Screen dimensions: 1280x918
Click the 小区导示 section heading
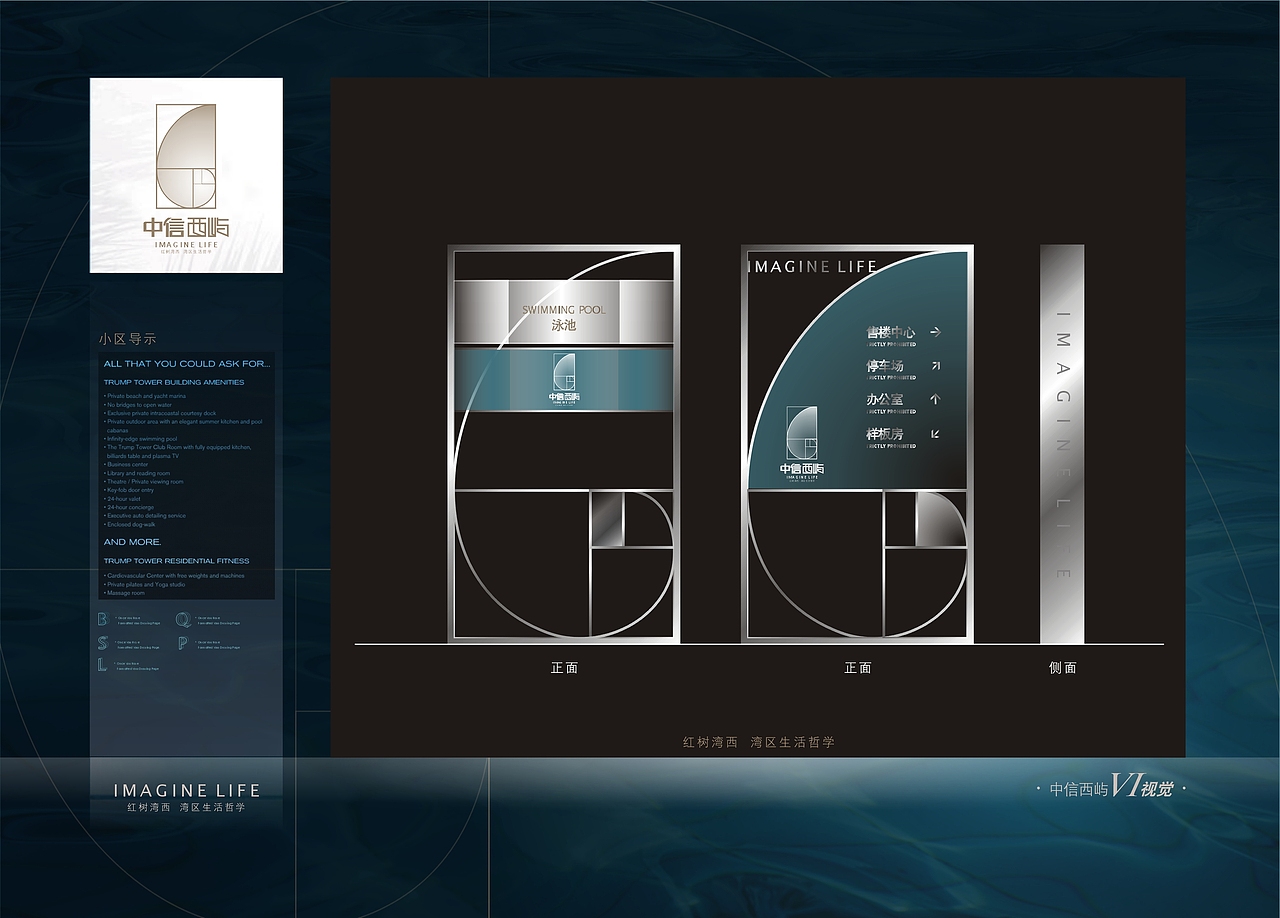pyautogui.click(x=128, y=339)
